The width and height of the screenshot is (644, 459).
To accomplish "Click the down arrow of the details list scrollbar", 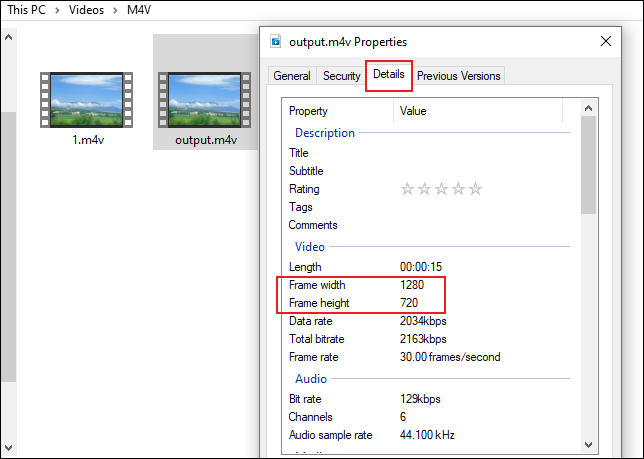I will pos(588,445).
